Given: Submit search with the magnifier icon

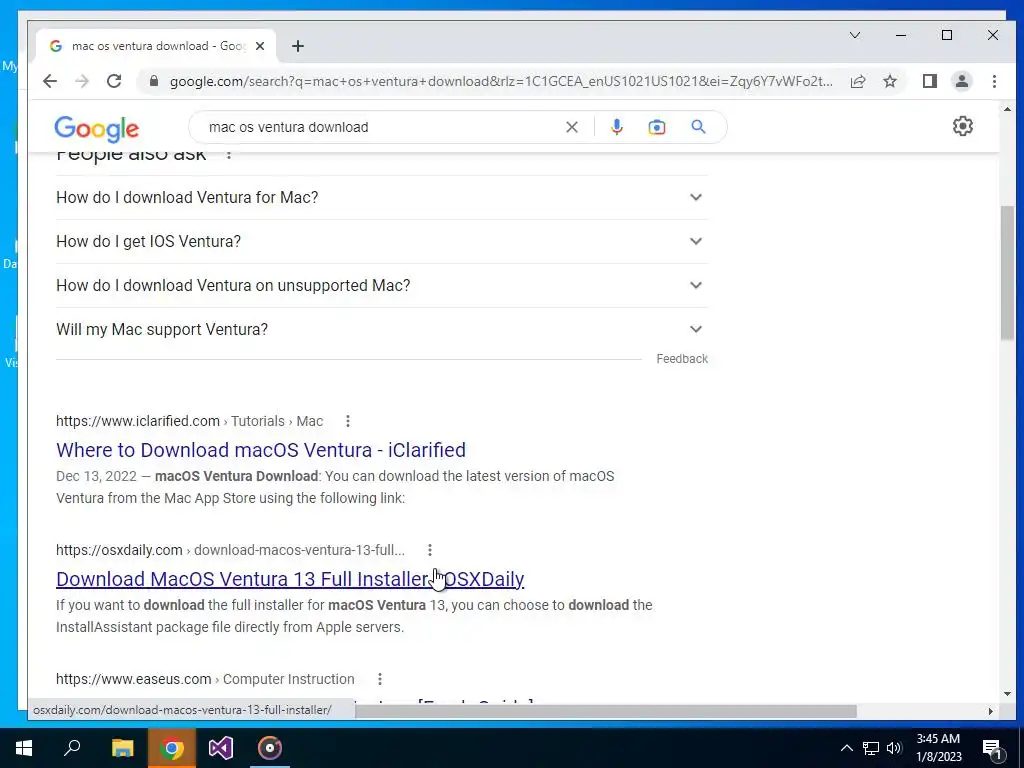Looking at the screenshot, I should [698, 127].
